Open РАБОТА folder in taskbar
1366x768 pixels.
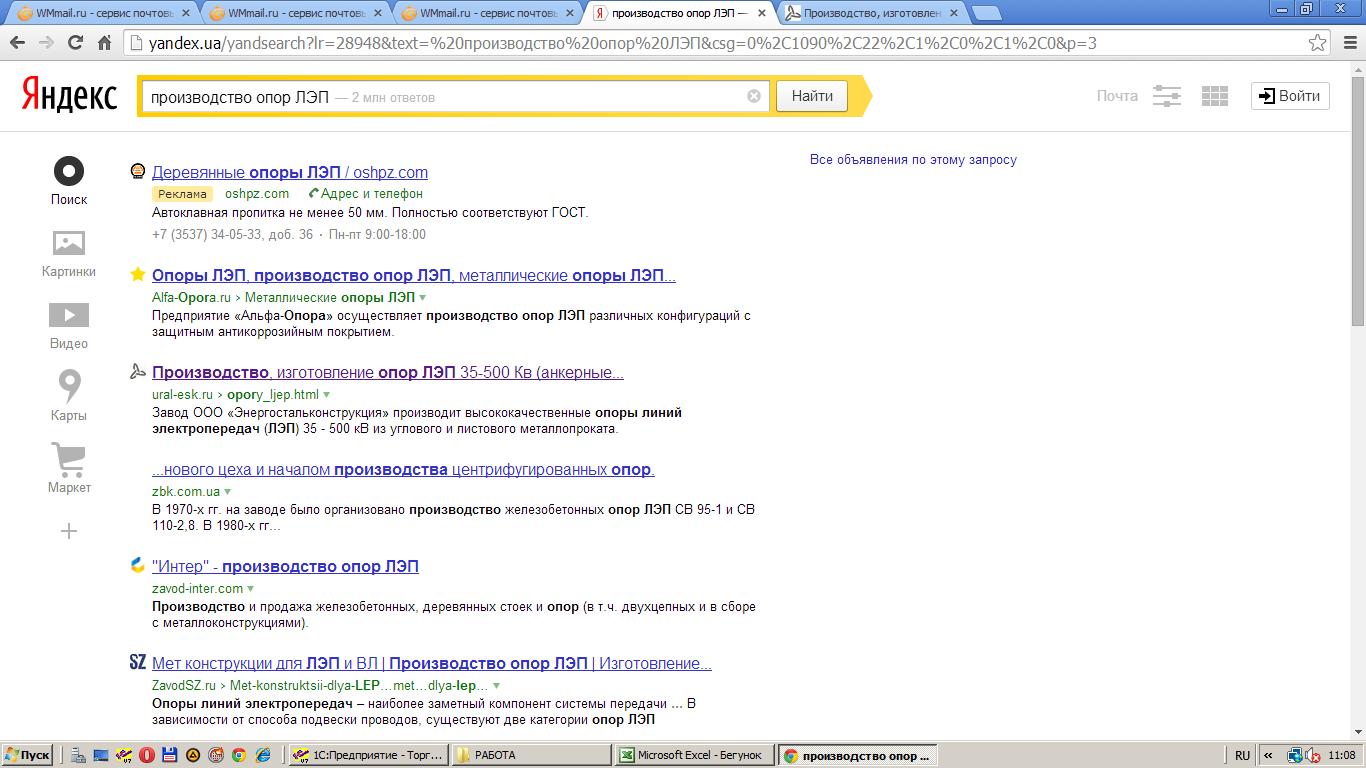[530, 755]
